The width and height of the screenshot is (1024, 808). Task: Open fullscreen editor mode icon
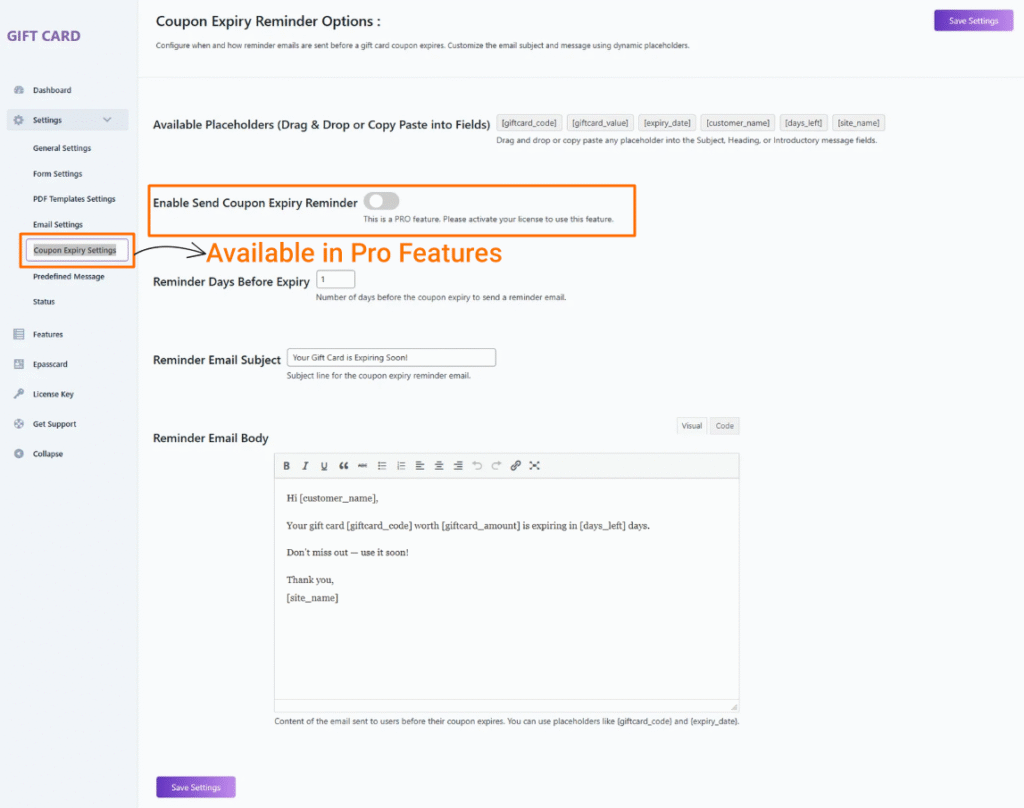point(535,466)
